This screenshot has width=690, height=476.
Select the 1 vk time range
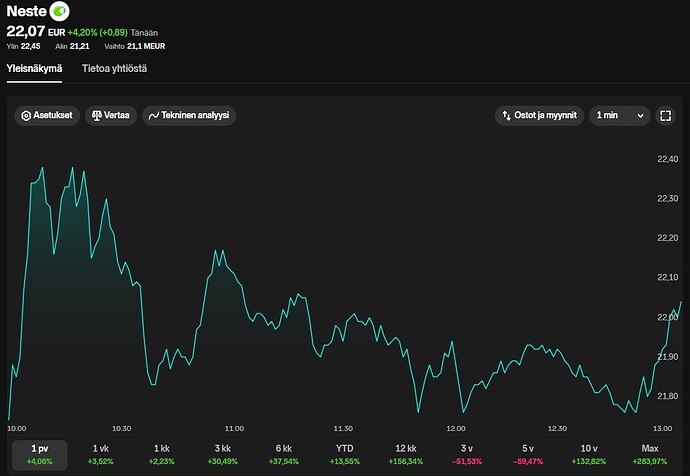(100, 454)
